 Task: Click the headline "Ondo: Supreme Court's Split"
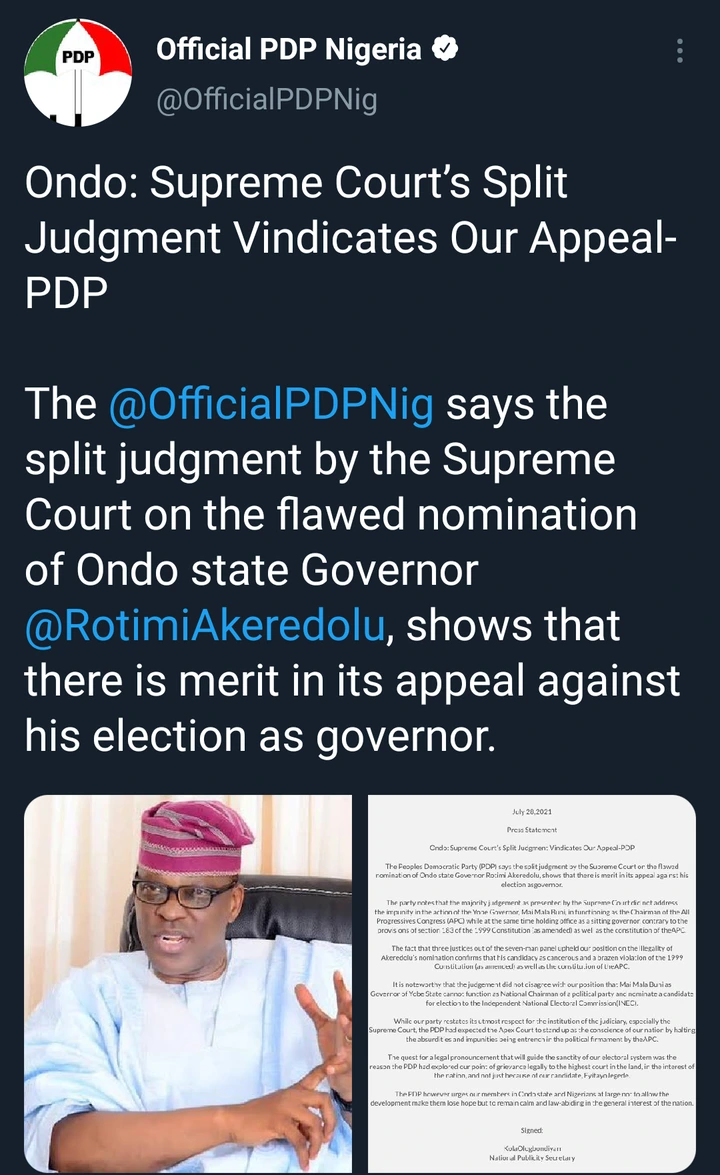(296, 184)
